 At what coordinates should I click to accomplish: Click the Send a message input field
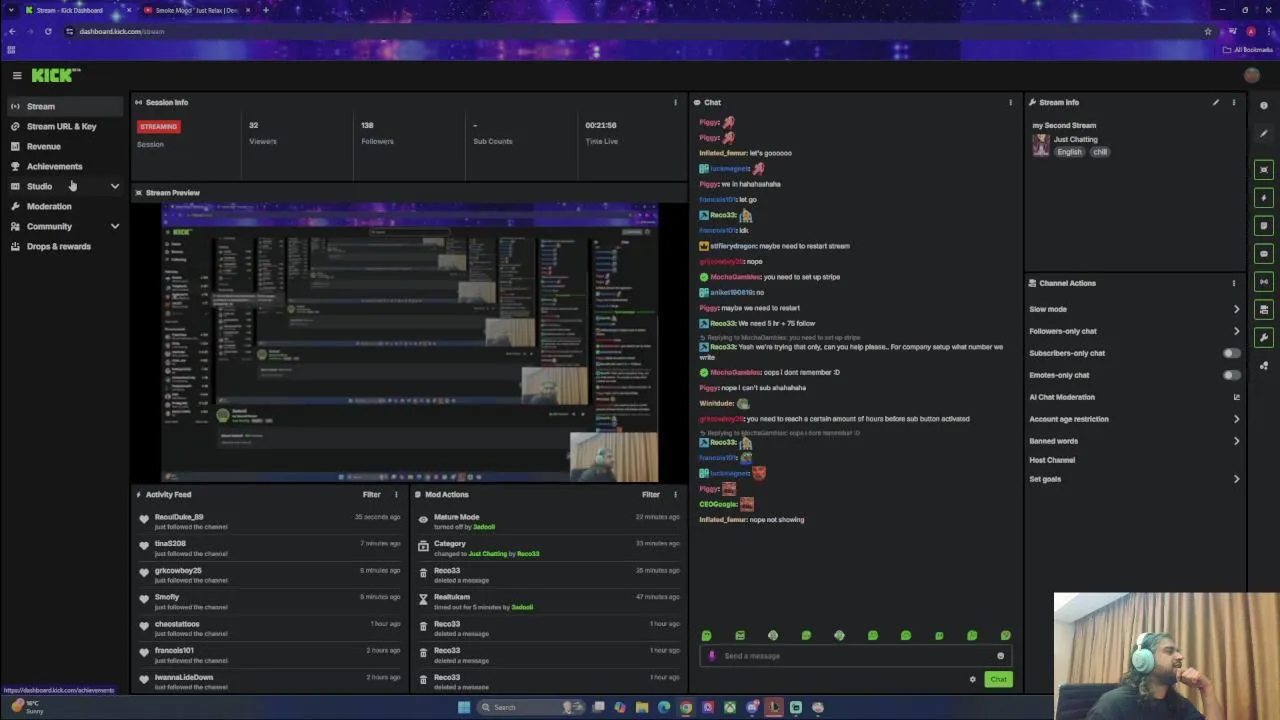[x=856, y=656]
